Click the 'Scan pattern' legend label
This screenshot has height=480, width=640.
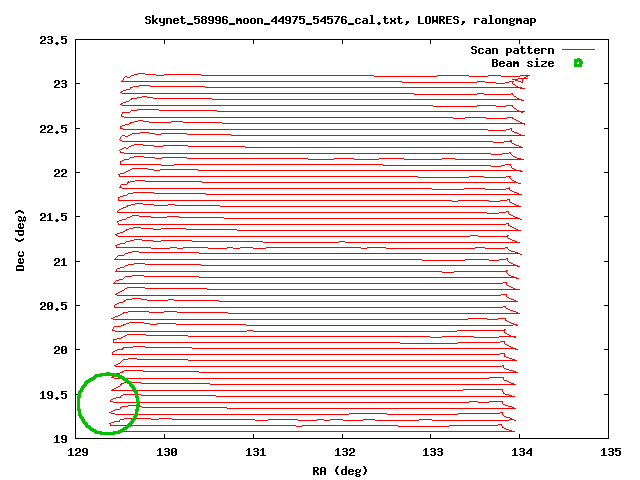512,50
